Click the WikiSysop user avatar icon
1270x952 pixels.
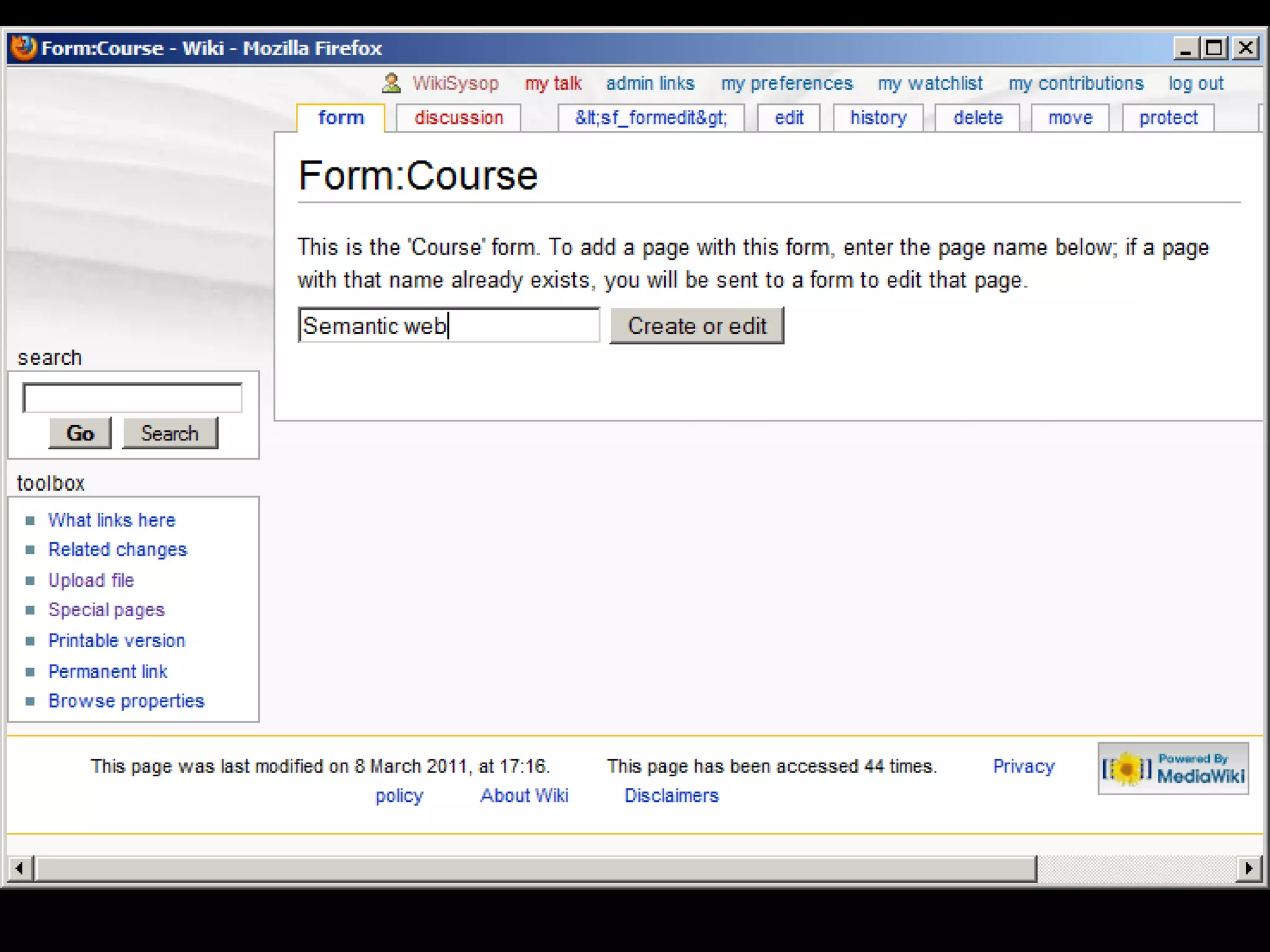pos(391,83)
